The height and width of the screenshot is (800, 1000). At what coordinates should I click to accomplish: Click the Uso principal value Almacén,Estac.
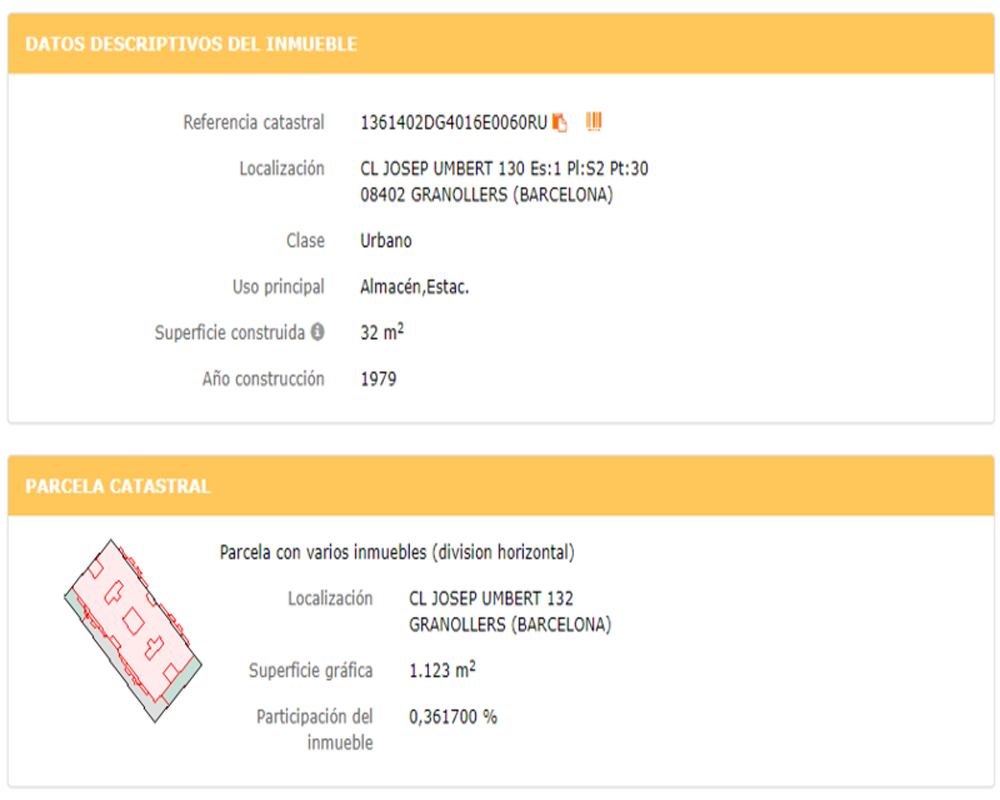(x=415, y=287)
